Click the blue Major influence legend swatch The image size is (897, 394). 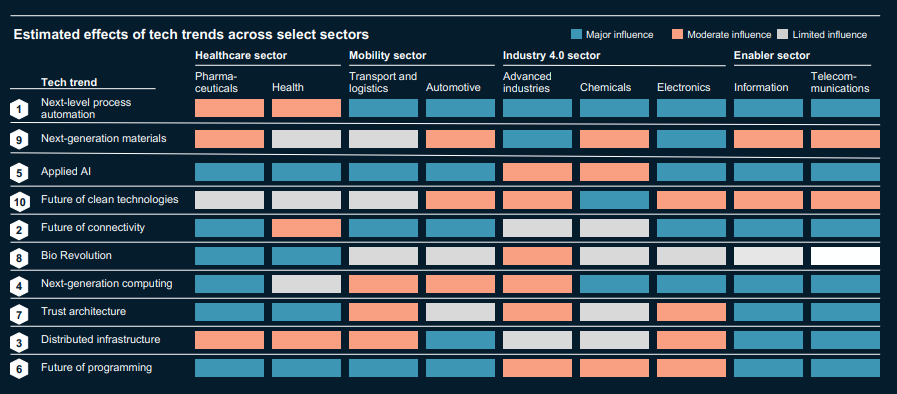click(x=576, y=35)
